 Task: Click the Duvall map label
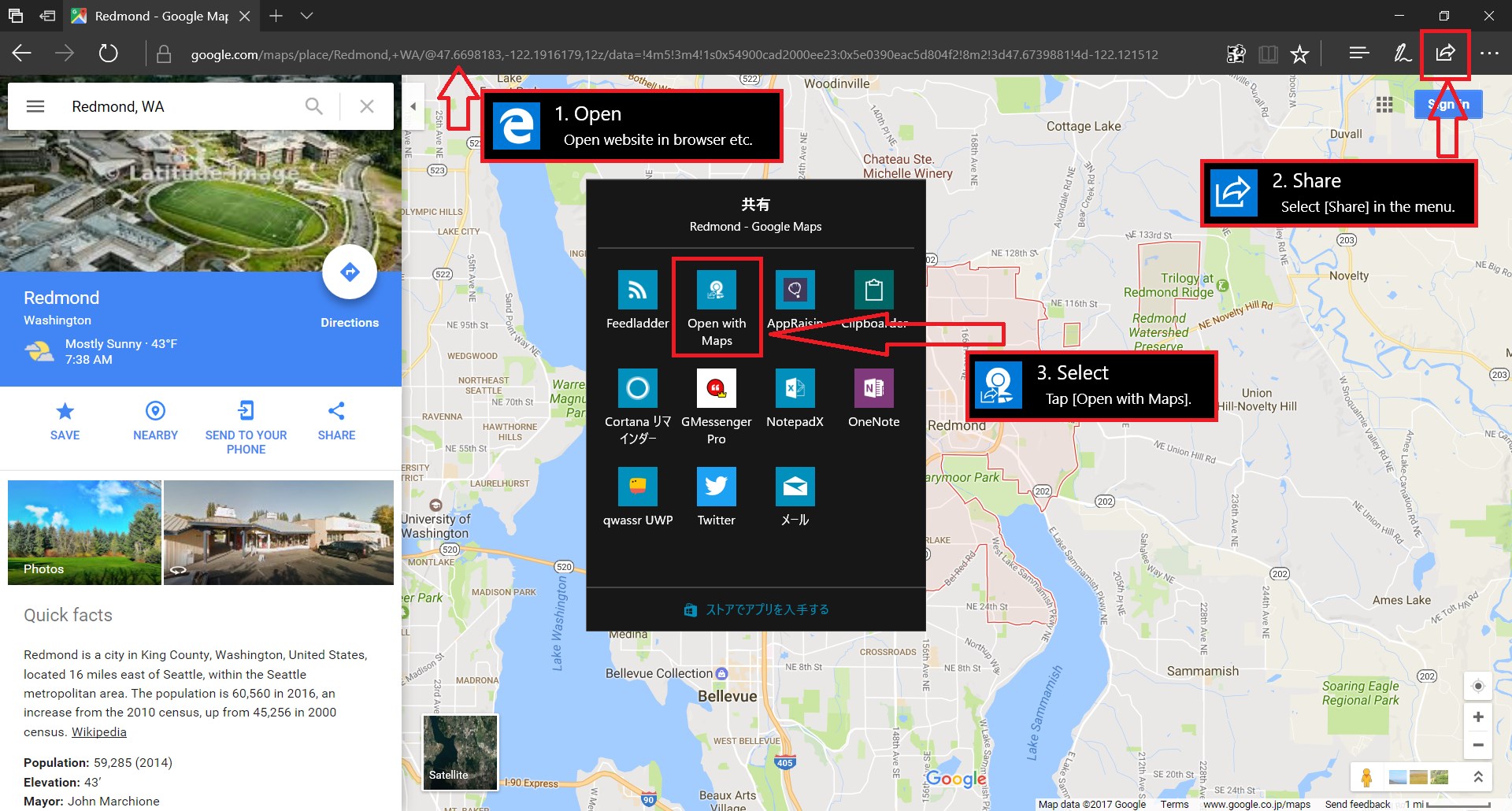click(x=1346, y=134)
